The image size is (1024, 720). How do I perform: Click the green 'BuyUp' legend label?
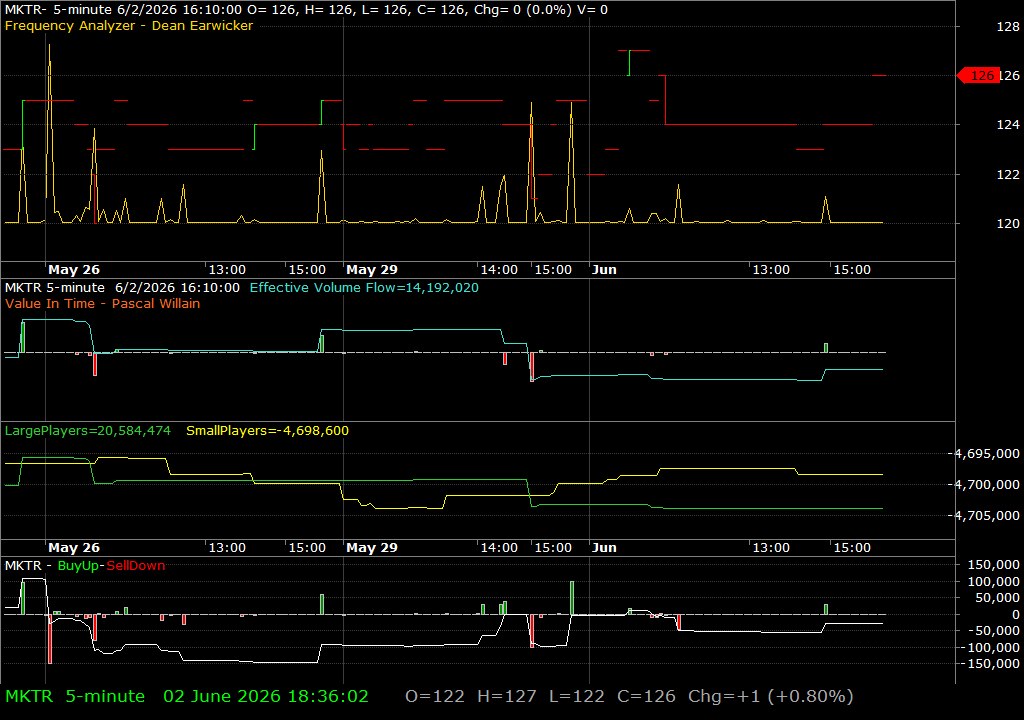point(78,566)
